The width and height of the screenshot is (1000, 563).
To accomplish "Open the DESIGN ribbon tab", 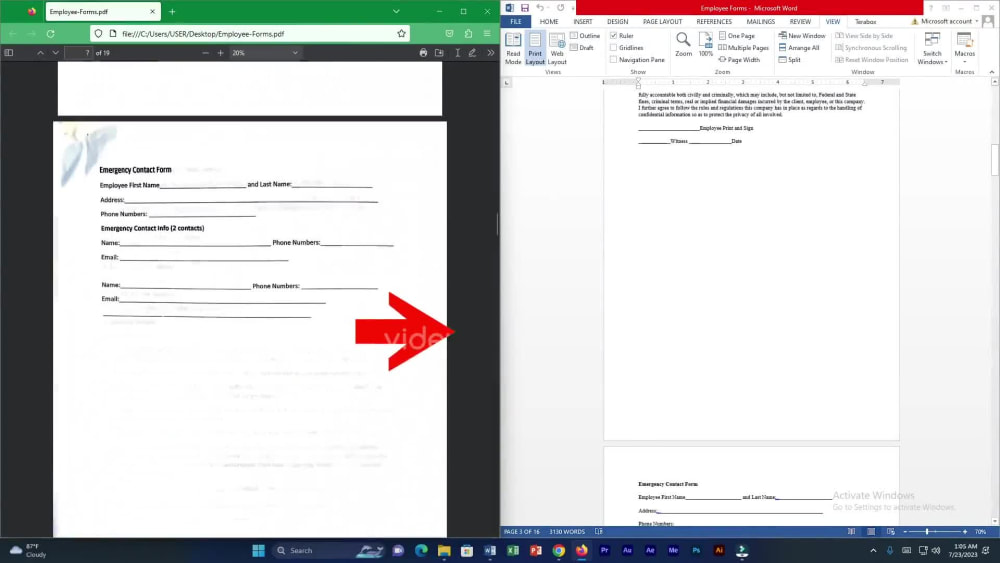I will coord(617,22).
